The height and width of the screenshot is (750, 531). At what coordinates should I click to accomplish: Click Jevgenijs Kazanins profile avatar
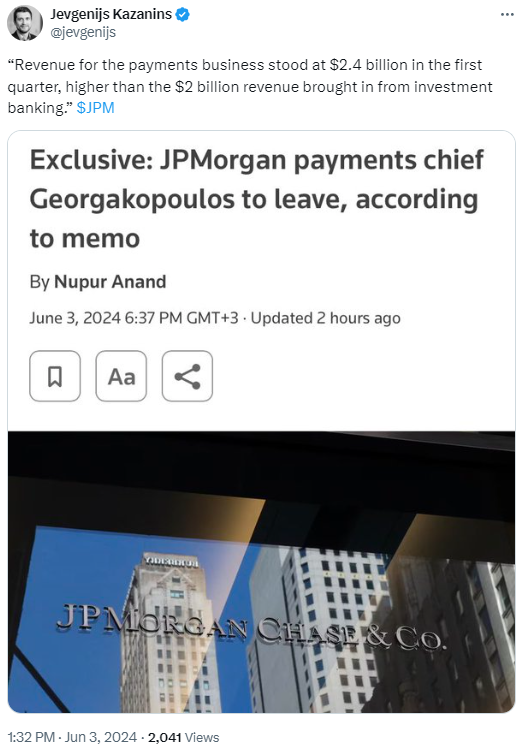25,23
